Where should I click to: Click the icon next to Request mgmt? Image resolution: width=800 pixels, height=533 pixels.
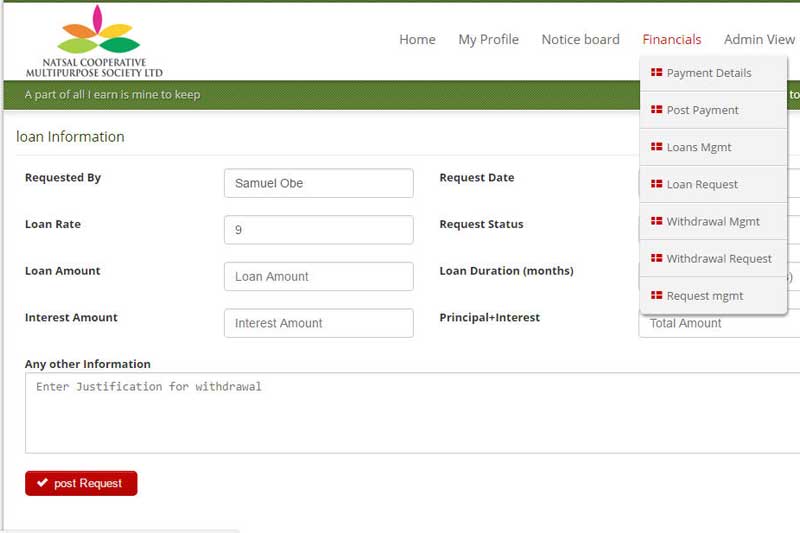(657, 296)
